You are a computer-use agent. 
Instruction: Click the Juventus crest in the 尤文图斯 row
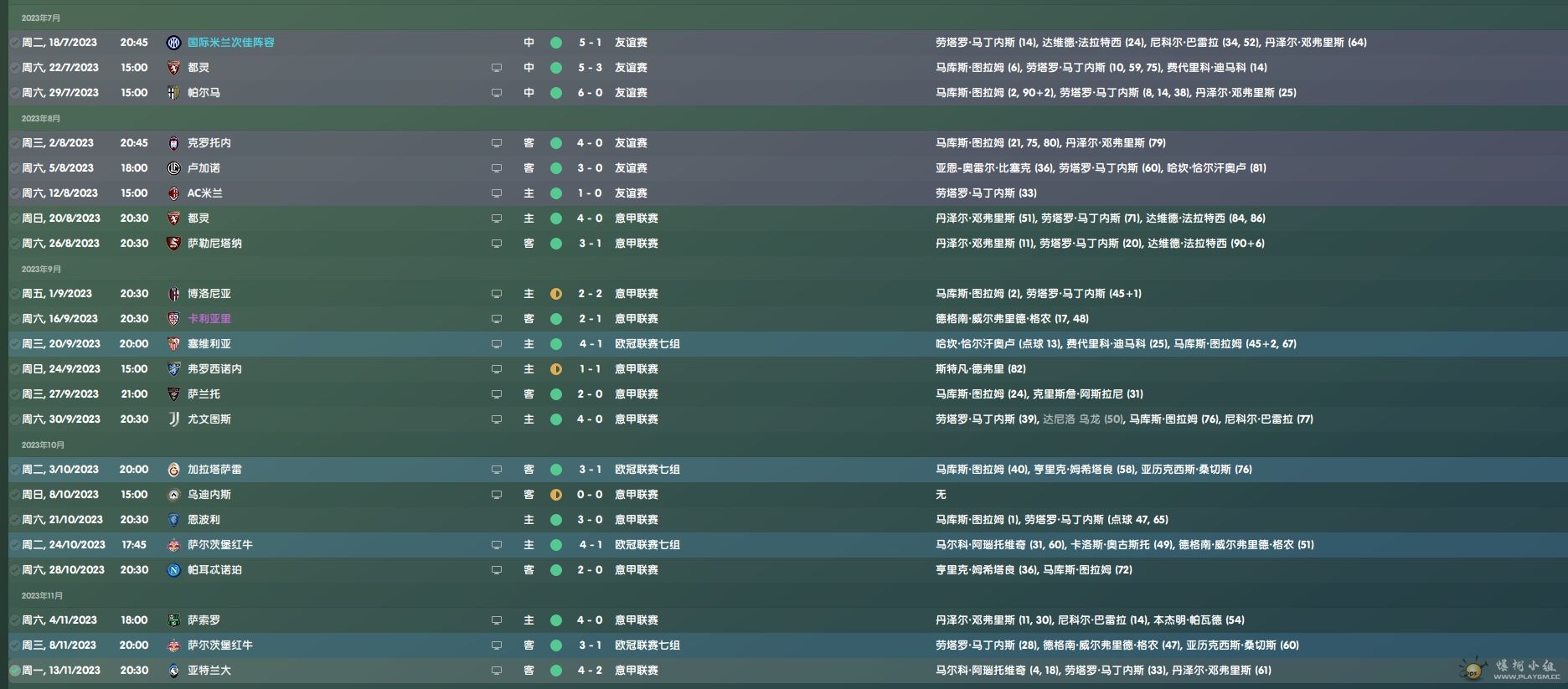point(173,419)
